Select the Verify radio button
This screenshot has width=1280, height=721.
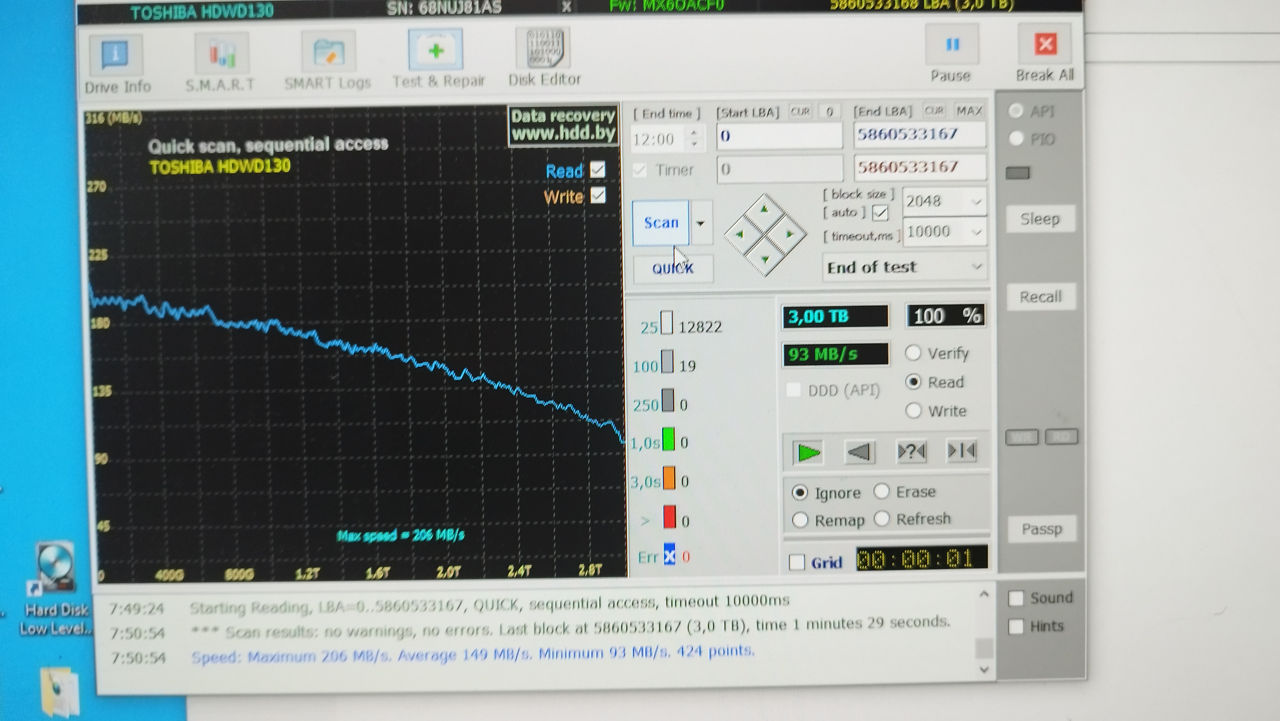(x=913, y=353)
